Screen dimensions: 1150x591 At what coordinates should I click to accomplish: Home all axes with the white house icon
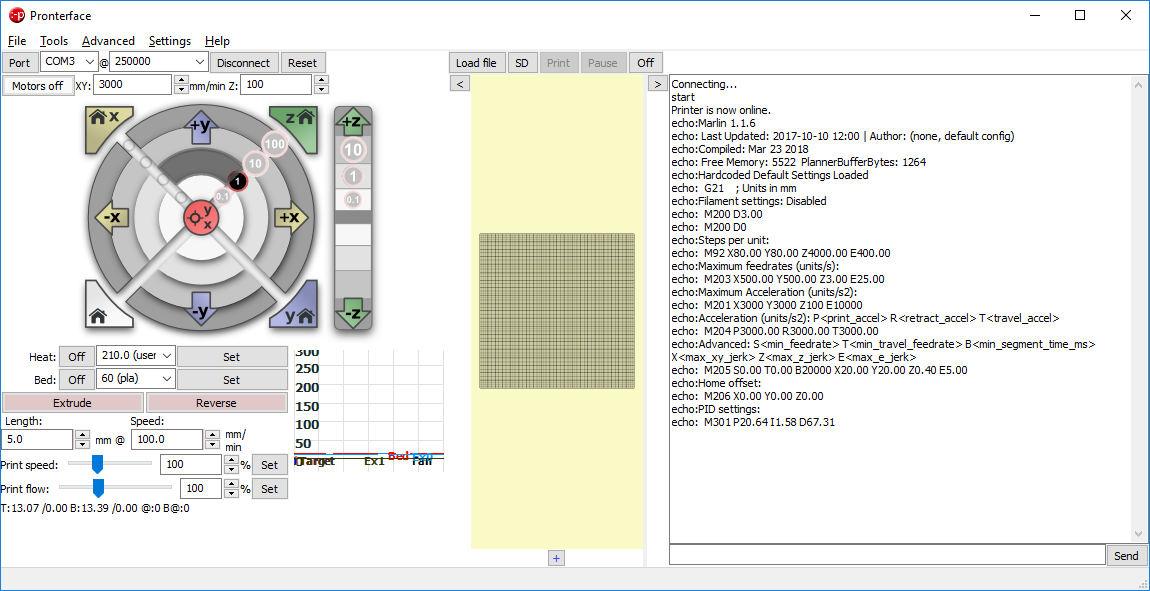(x=109, y=306)
